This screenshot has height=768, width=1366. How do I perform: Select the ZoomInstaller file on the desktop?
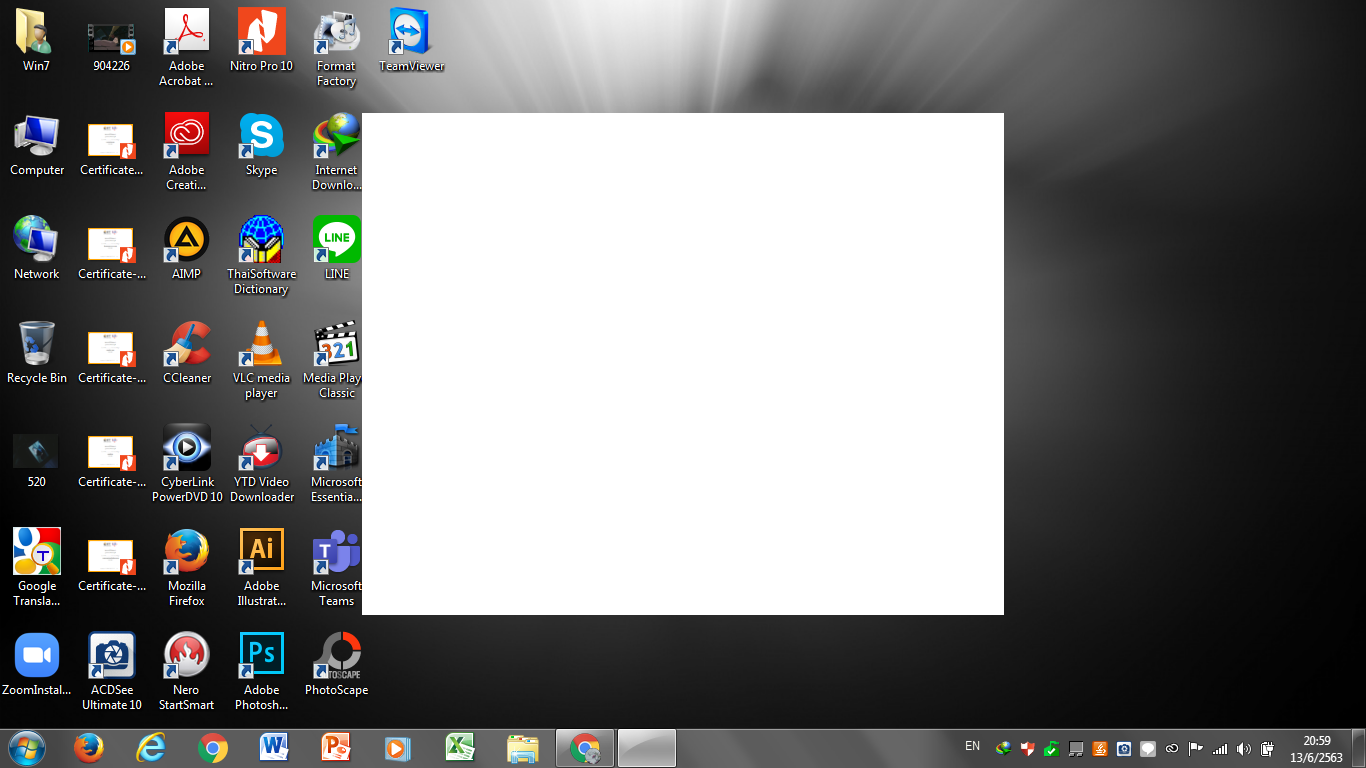click(x=37, y=664)
